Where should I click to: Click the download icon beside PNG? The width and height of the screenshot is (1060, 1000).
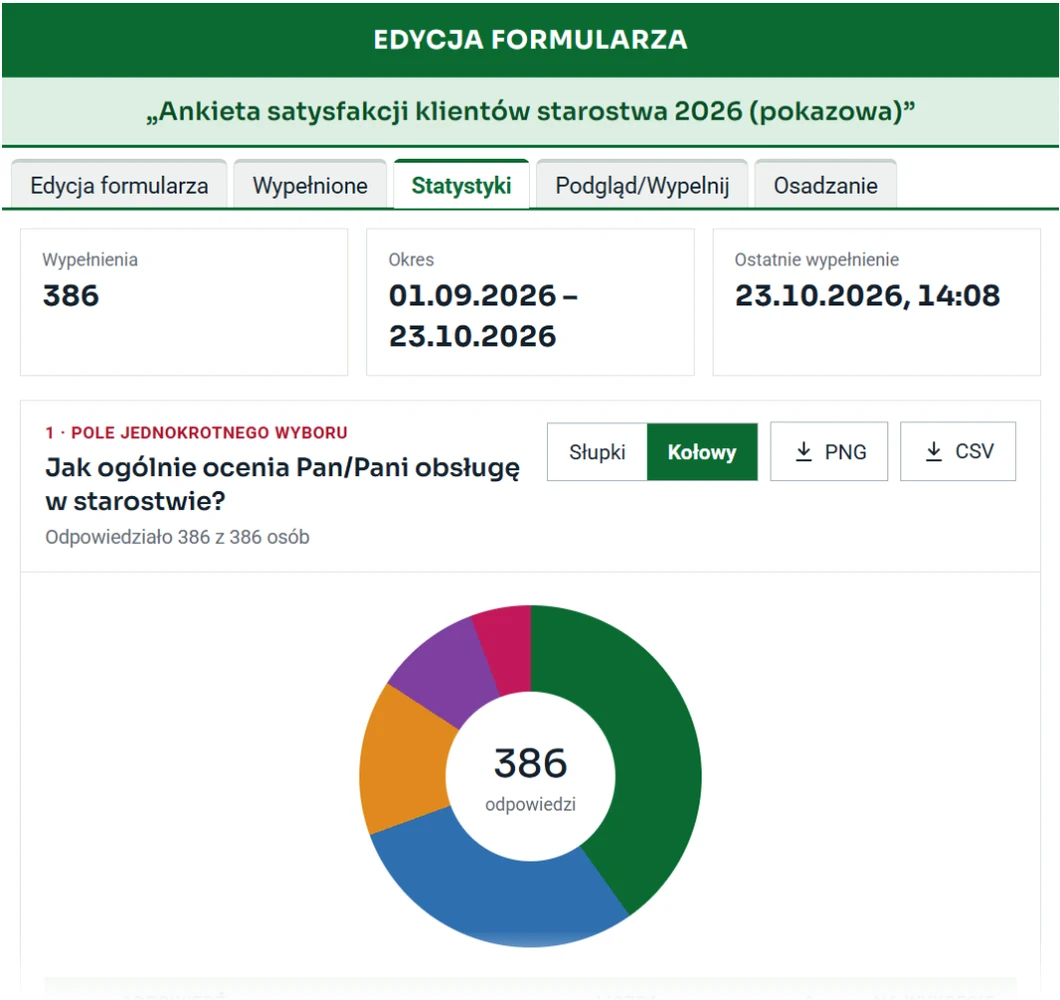click(x=804, y=452)
